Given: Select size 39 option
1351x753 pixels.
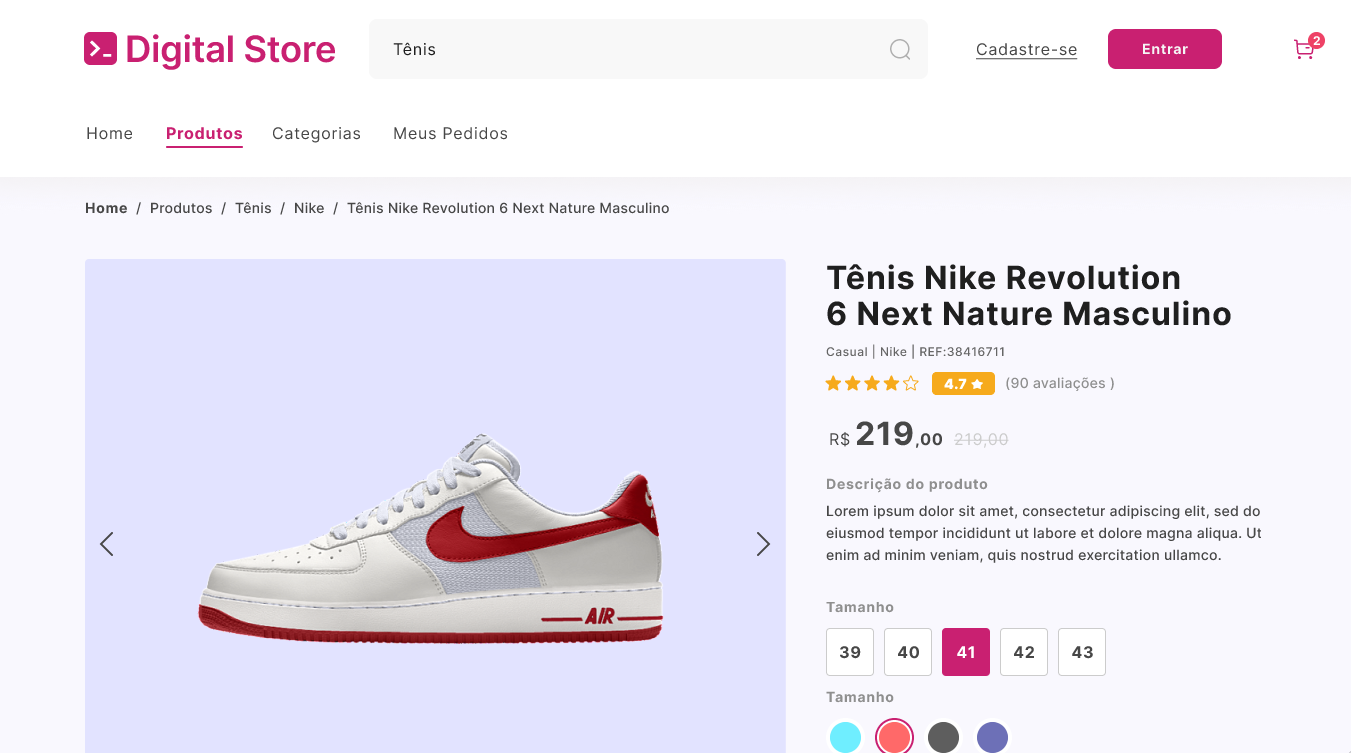Looking at the screenshot, I should (849, 651).
